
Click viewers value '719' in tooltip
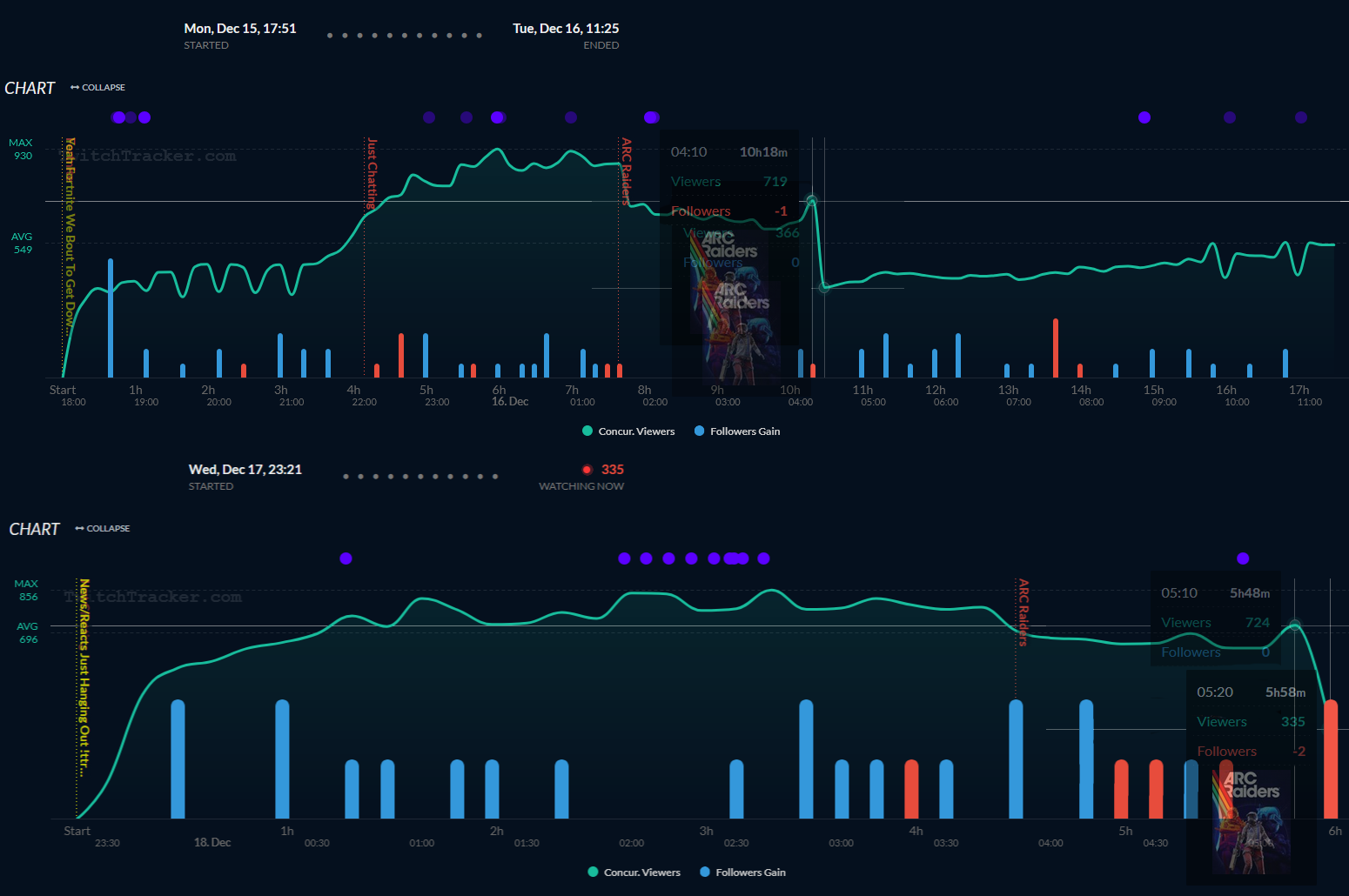click(x=775, y=182)
